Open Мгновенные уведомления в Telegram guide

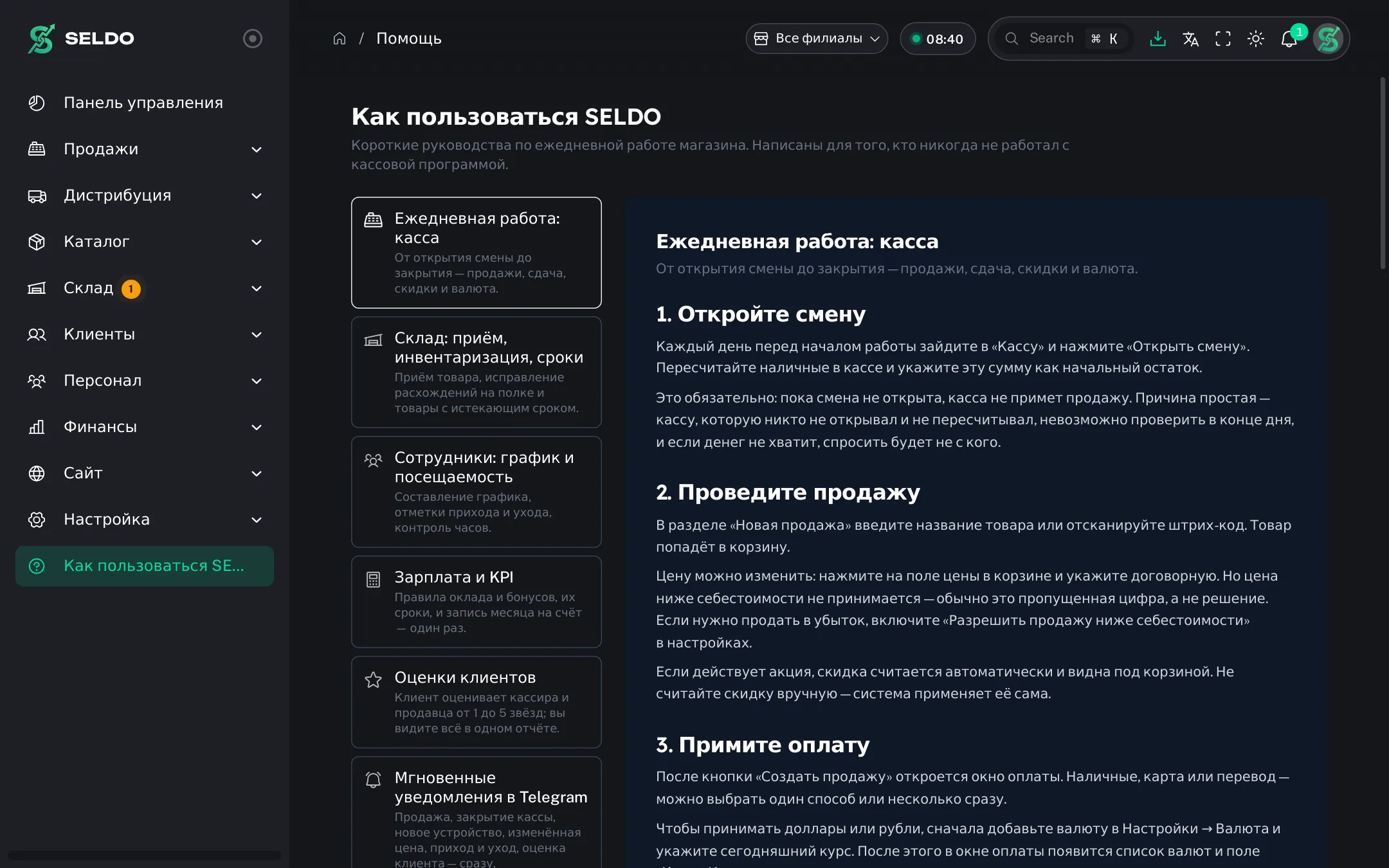click(476, 813)
